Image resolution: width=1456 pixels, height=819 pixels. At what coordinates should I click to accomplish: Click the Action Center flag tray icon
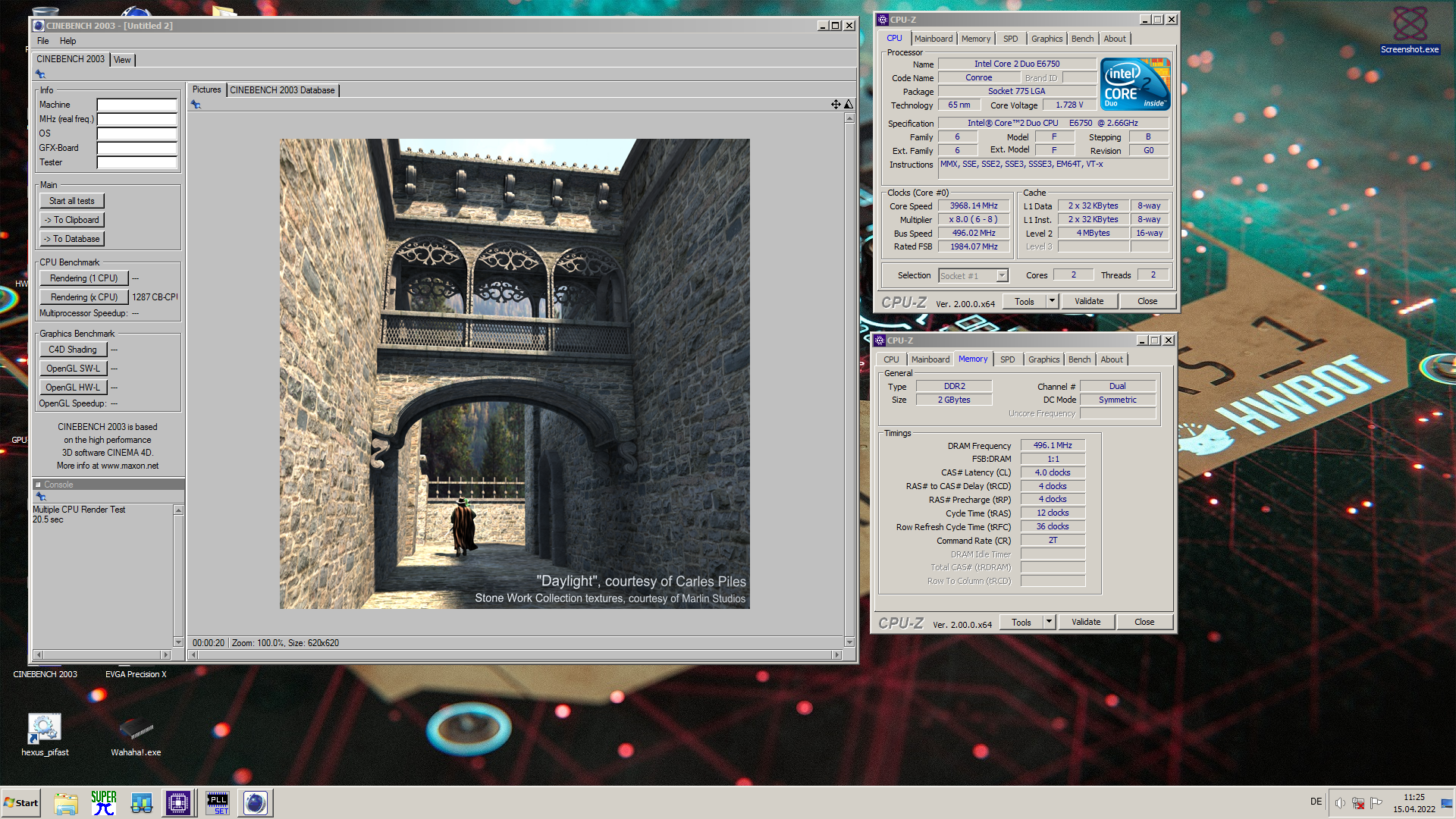pyautogui.click(x=1376, y=803)
